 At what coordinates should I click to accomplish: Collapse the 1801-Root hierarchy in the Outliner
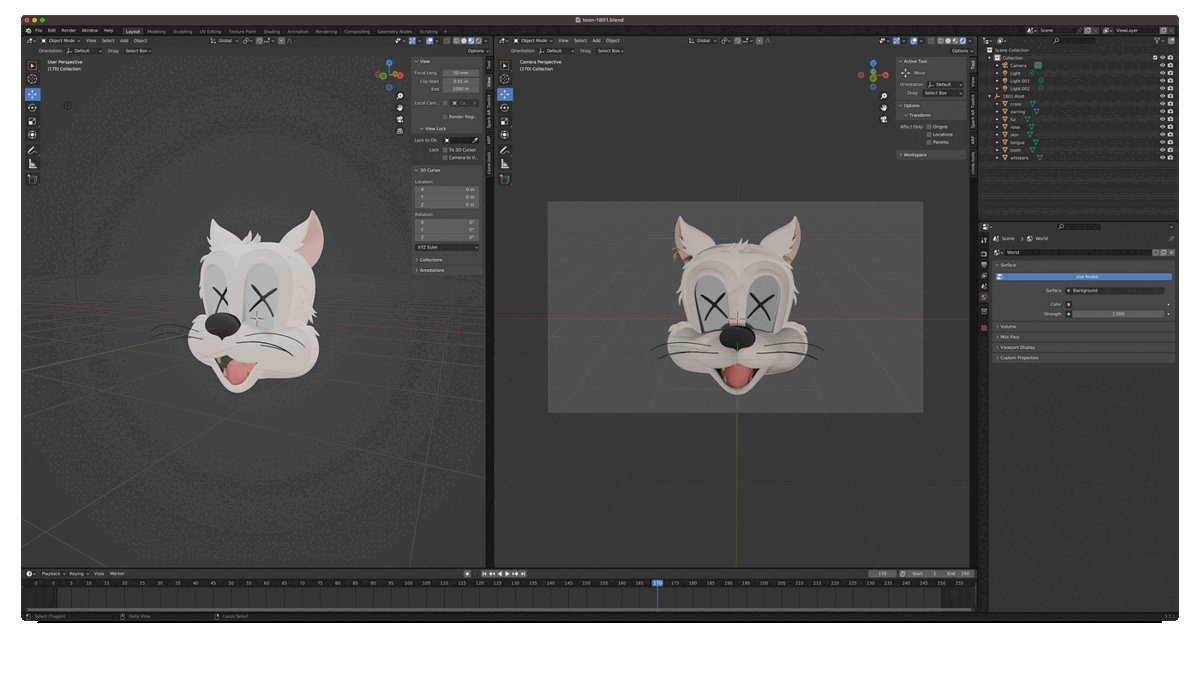[x=990, y=96]
